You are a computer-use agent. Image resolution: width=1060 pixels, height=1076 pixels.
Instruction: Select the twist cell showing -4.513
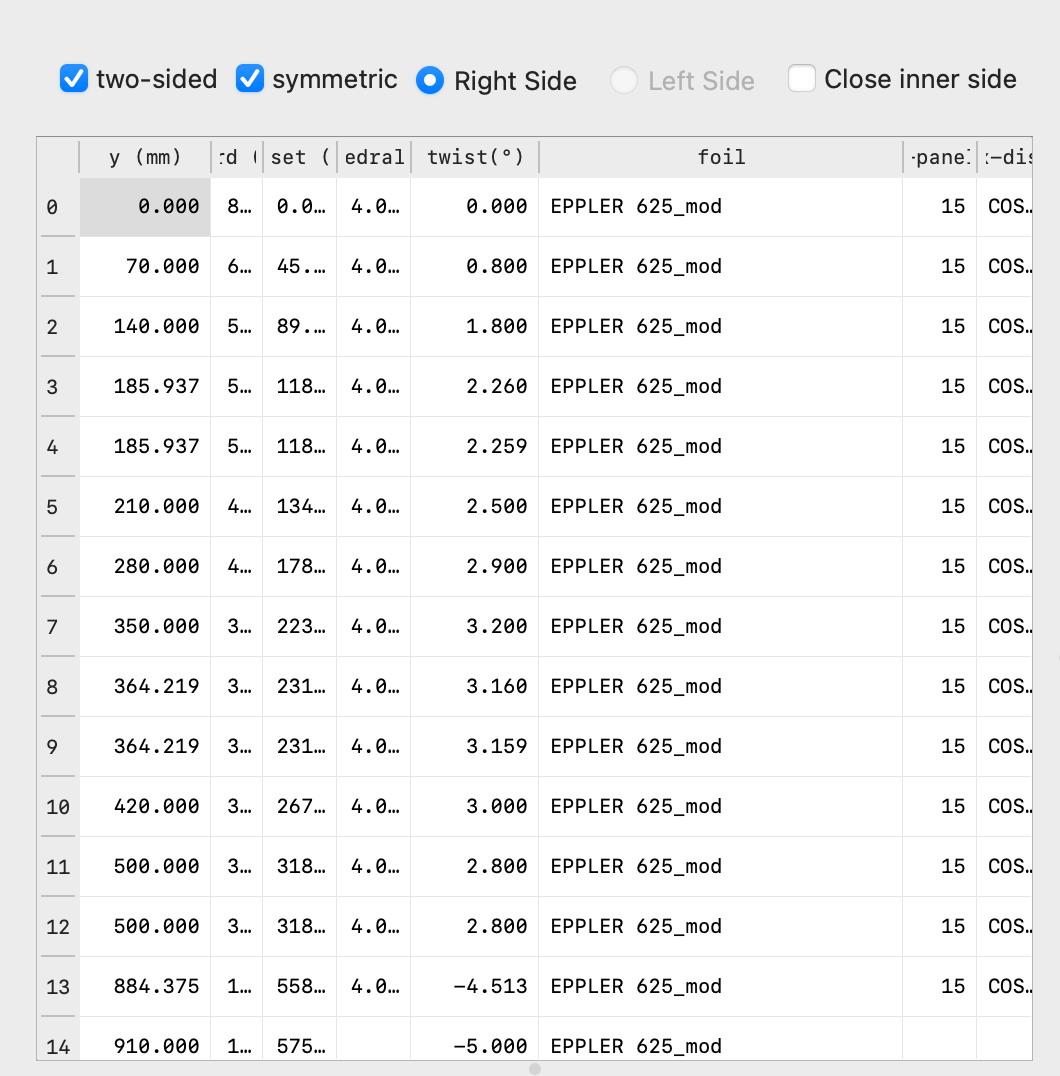pos(475,987)
